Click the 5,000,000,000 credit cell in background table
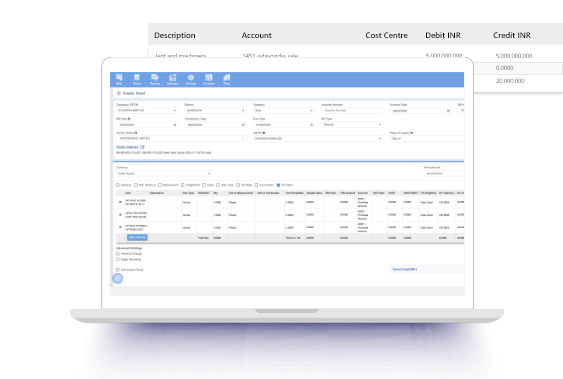The width and height of the screenshot is (563, 379). (x=514, y=56)
